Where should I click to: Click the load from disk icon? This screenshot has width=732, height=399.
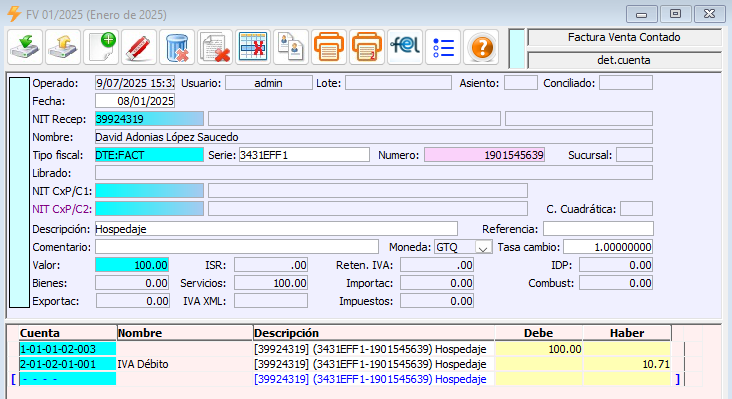click(63, 47)
